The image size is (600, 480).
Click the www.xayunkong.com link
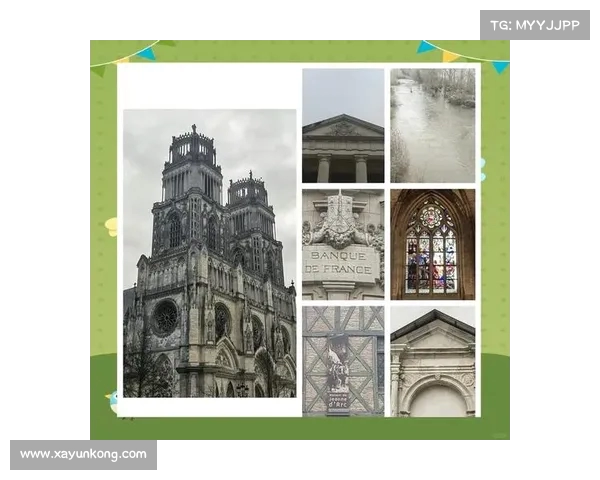83,454
